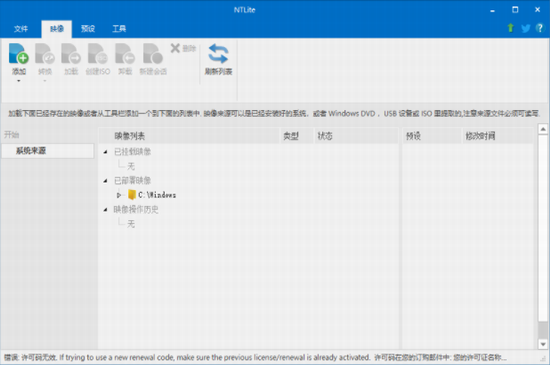
Task: Click the 修改时间 column header
Action: 498,136
